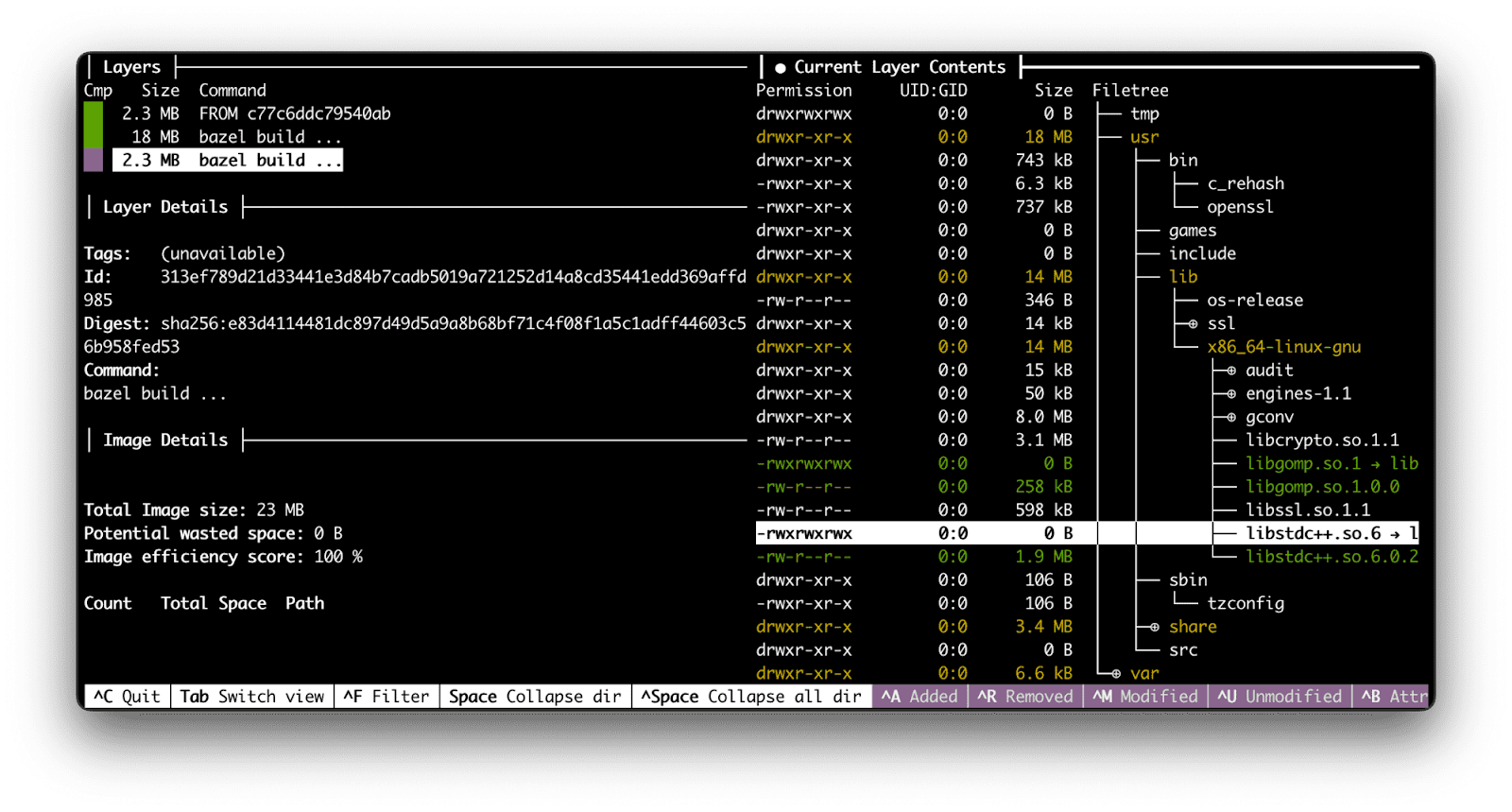Click the purple Cmp marker of third layer
The height and width of the screenshot is (812, 1512).
tap(94, 160)
